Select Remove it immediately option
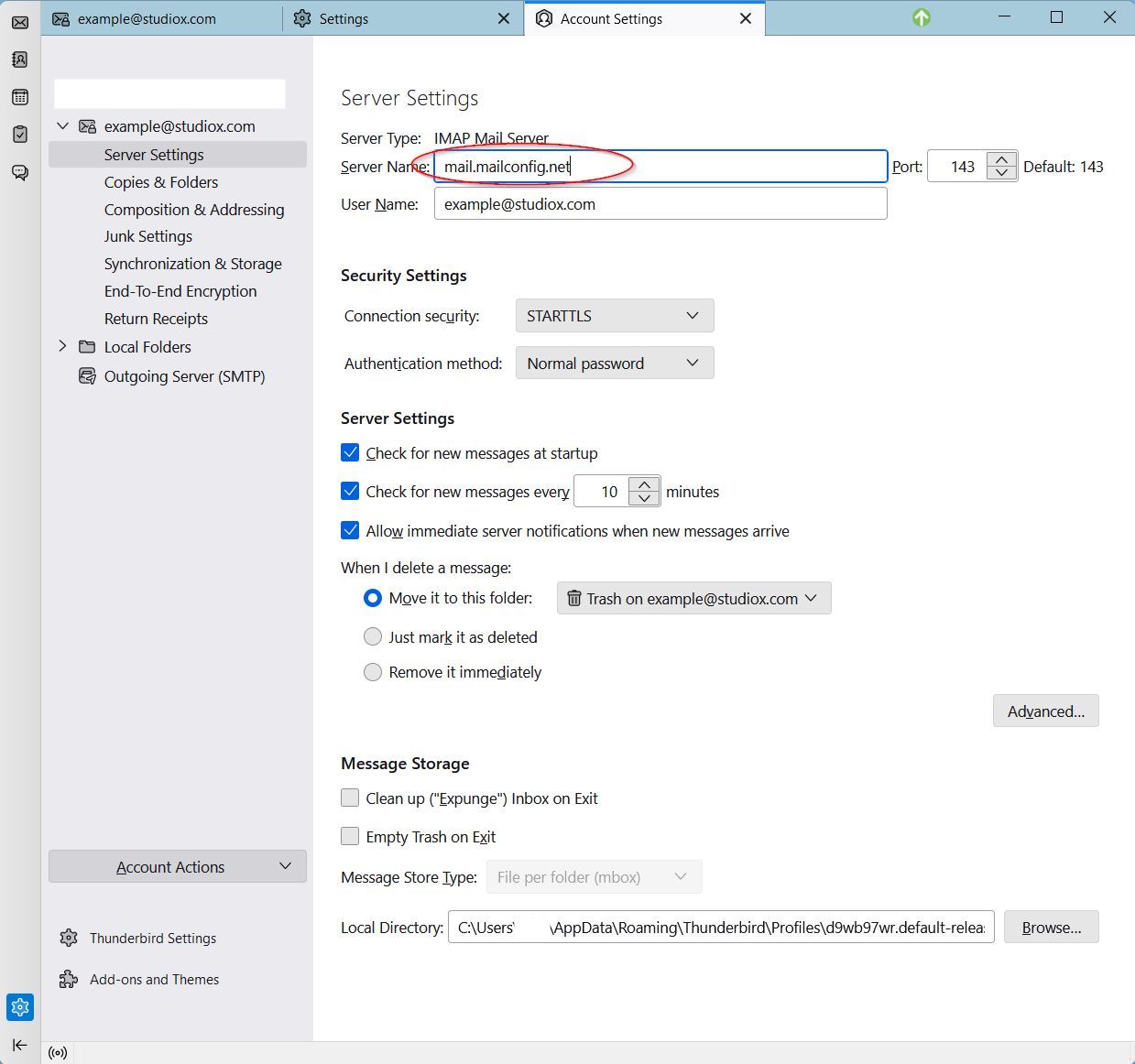1135x1064 pixels. [x=373, y=672]
